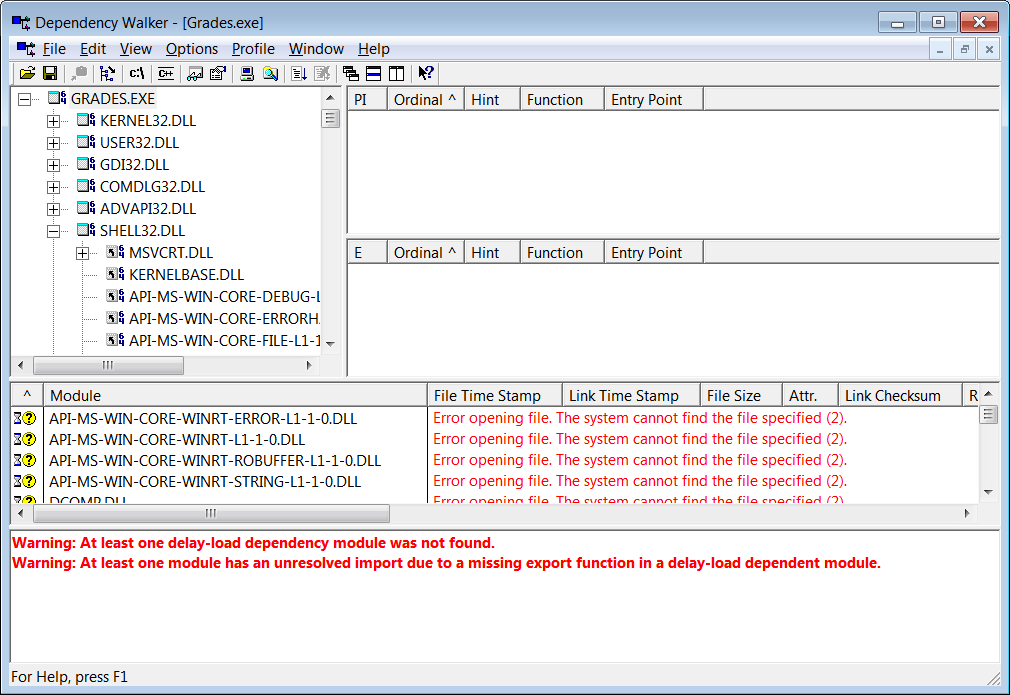This screenshot has width=1010, height=695.
Task: Click the grayed-out Copy toolbar icon
Action: pos(80,73)
